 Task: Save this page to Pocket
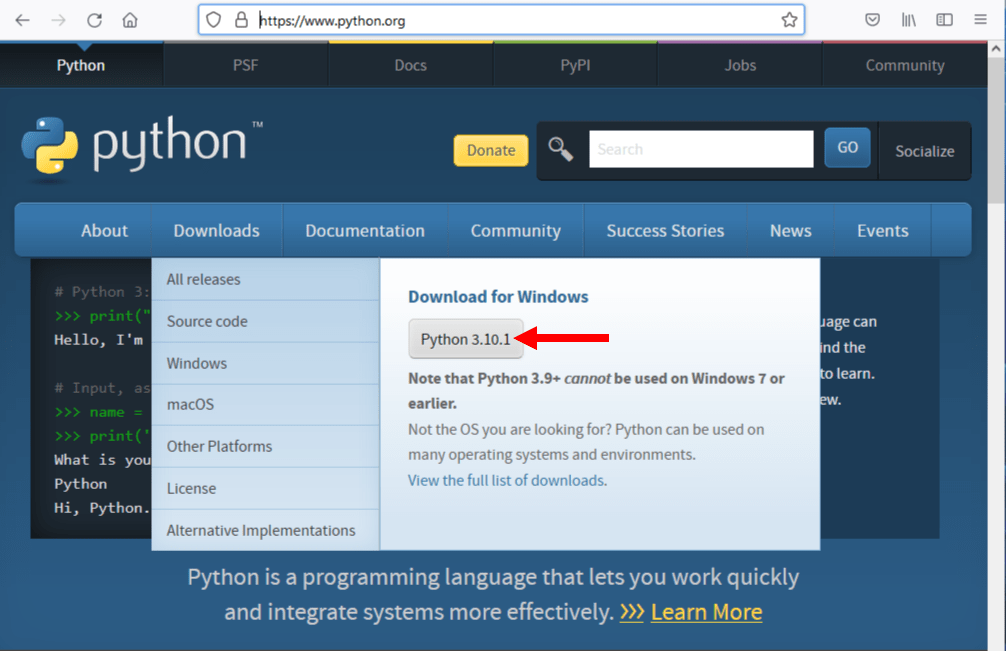point(872,19)
